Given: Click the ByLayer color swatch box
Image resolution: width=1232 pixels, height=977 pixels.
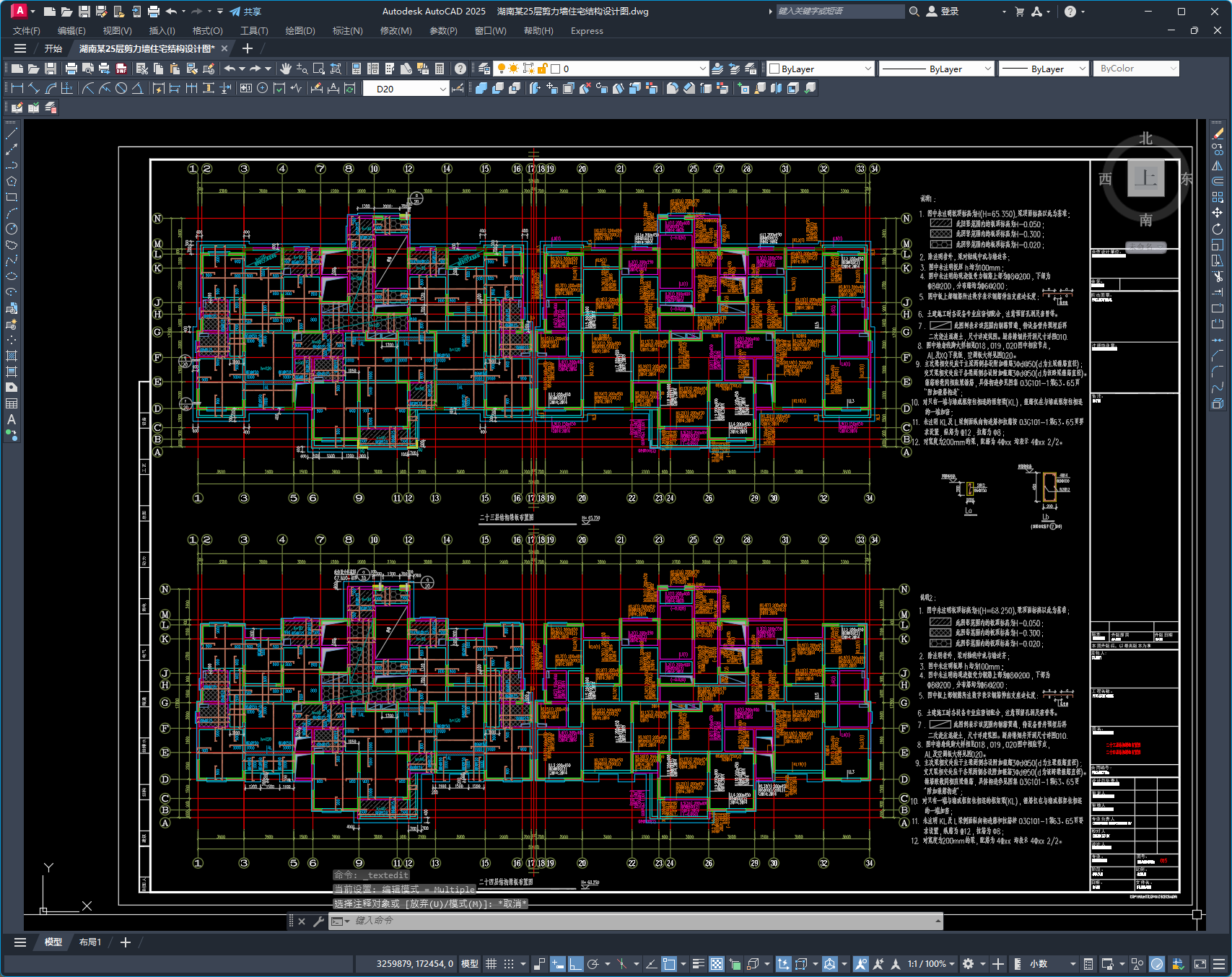Looking at the screenshot, I should coord(774,69).
